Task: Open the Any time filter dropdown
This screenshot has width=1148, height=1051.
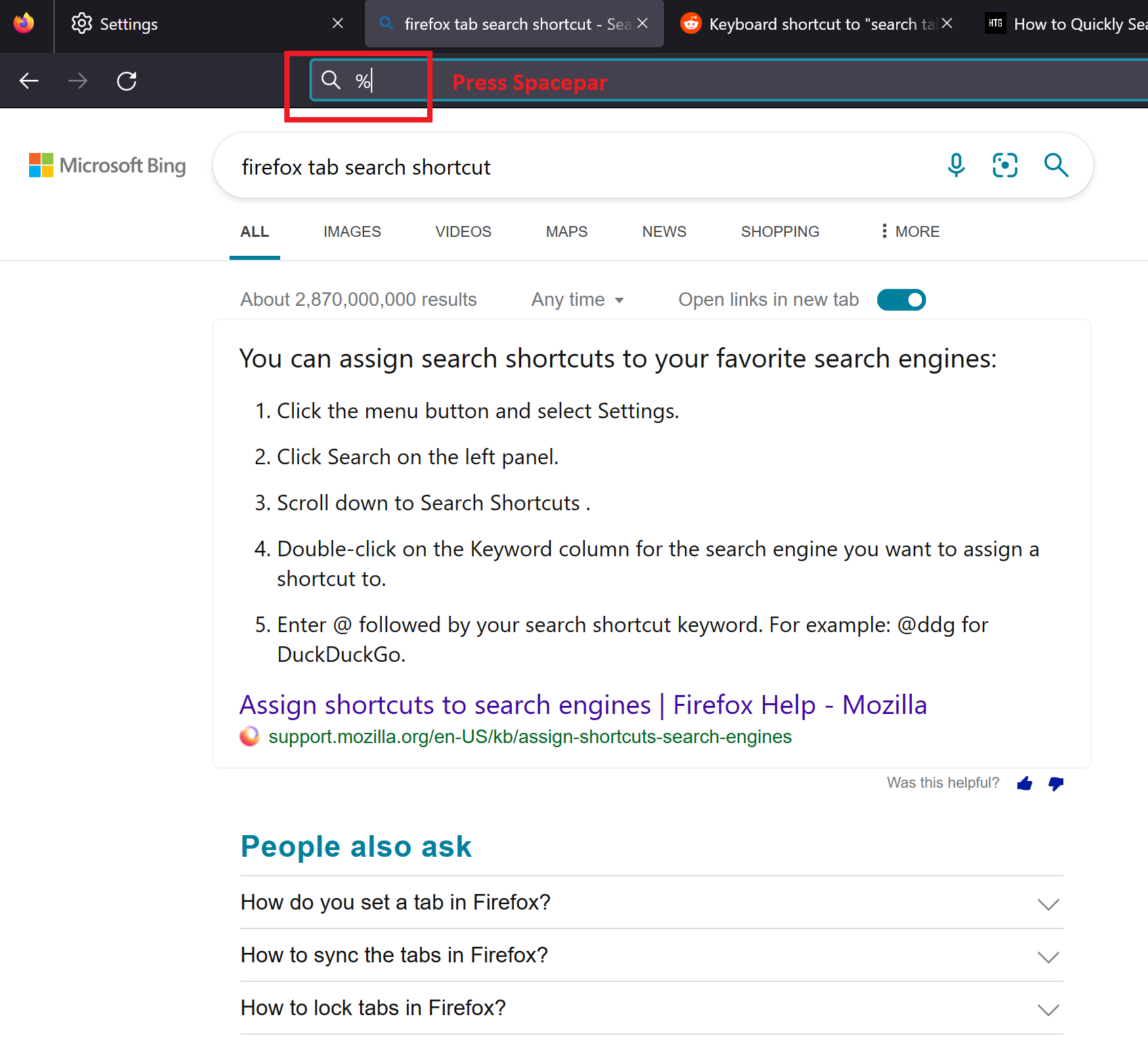Action: click(577, 300)
